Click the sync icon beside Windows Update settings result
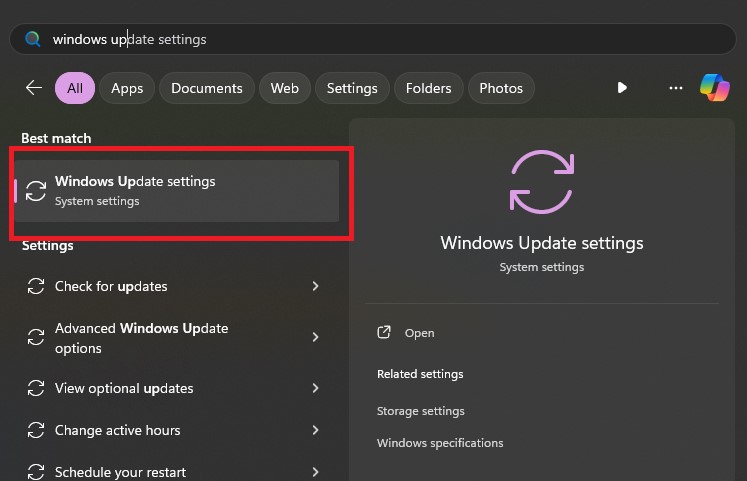This screenshot has width=747, height=481. (x=36, y=191)
